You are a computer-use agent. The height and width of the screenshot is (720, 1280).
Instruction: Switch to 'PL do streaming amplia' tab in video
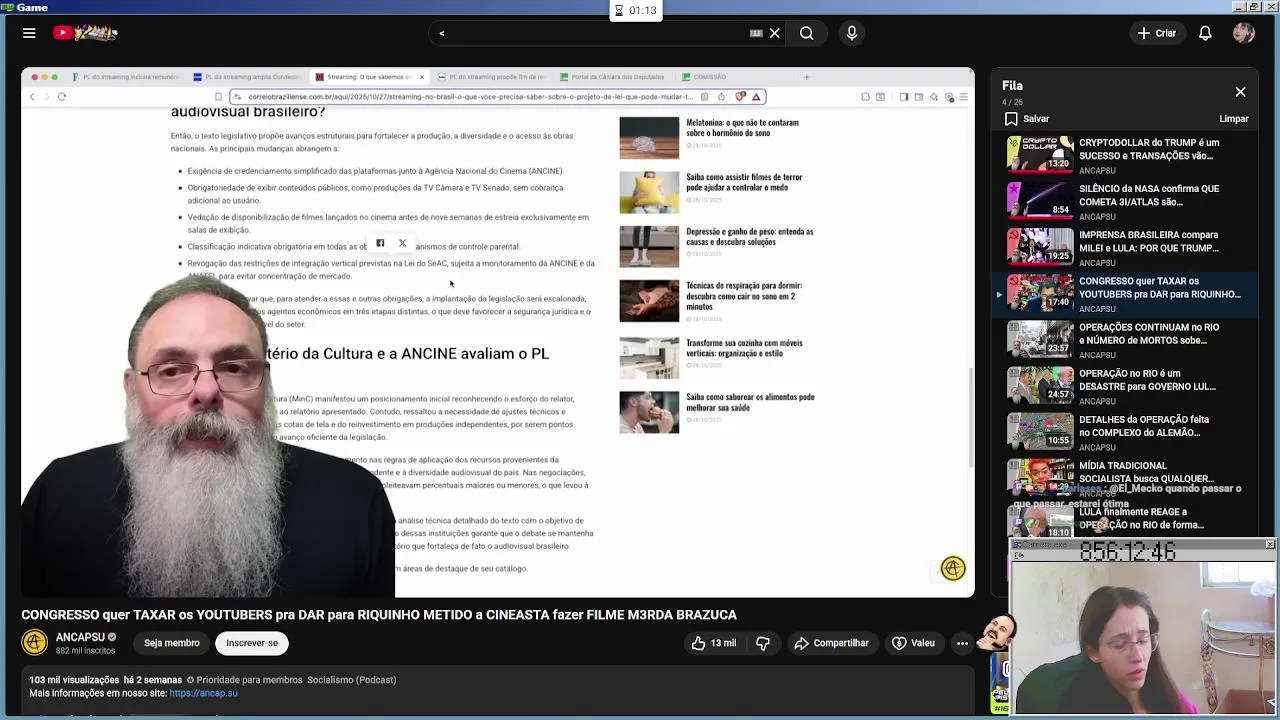click(x=247, y=77)
